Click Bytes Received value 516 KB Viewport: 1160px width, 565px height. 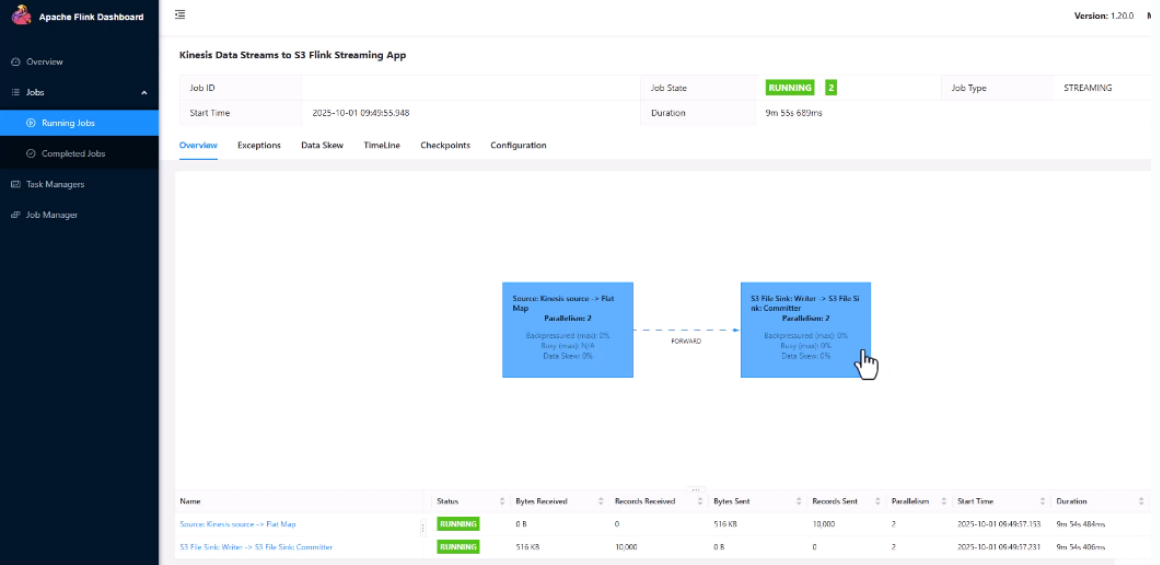tap(527, 547)
